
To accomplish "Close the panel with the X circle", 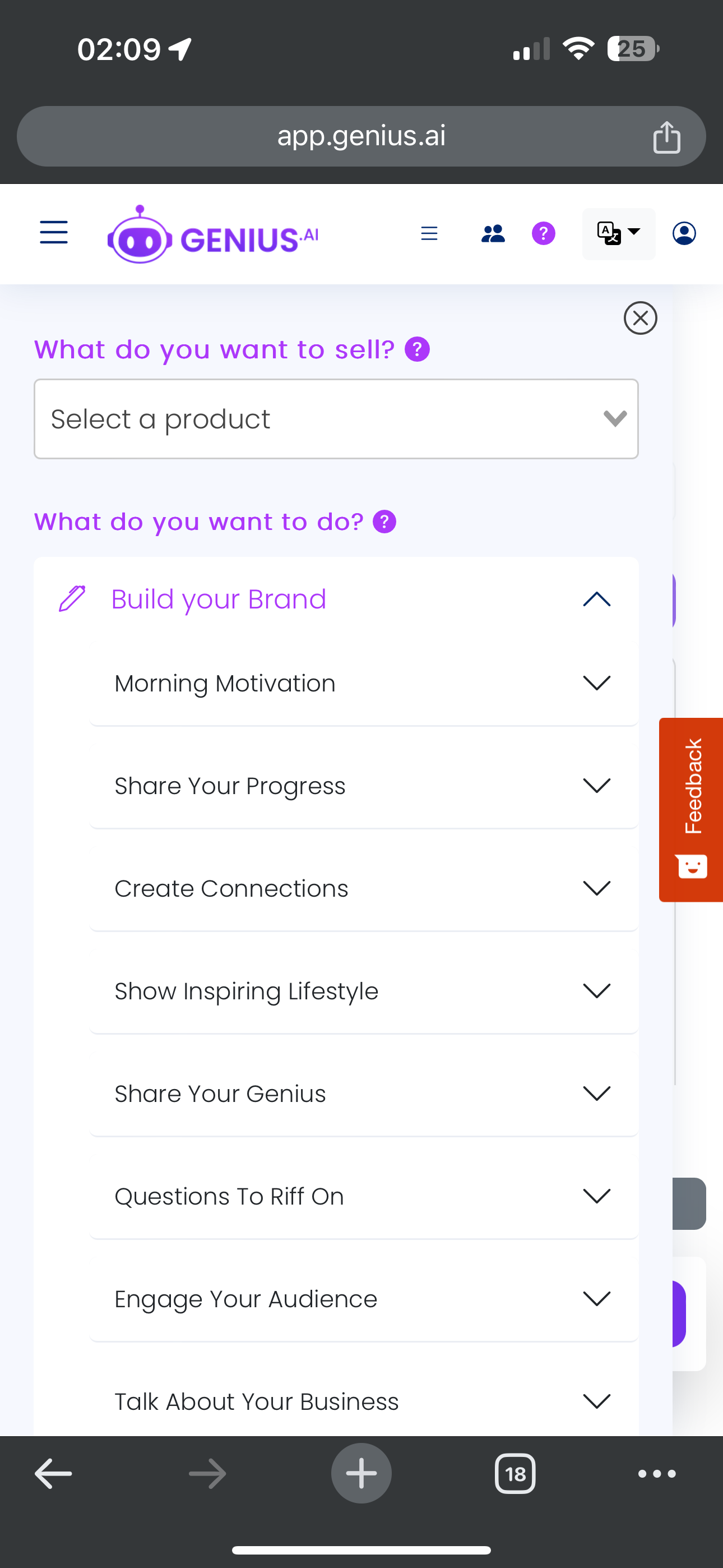I will pyautogui.click(x=640, y=318).
